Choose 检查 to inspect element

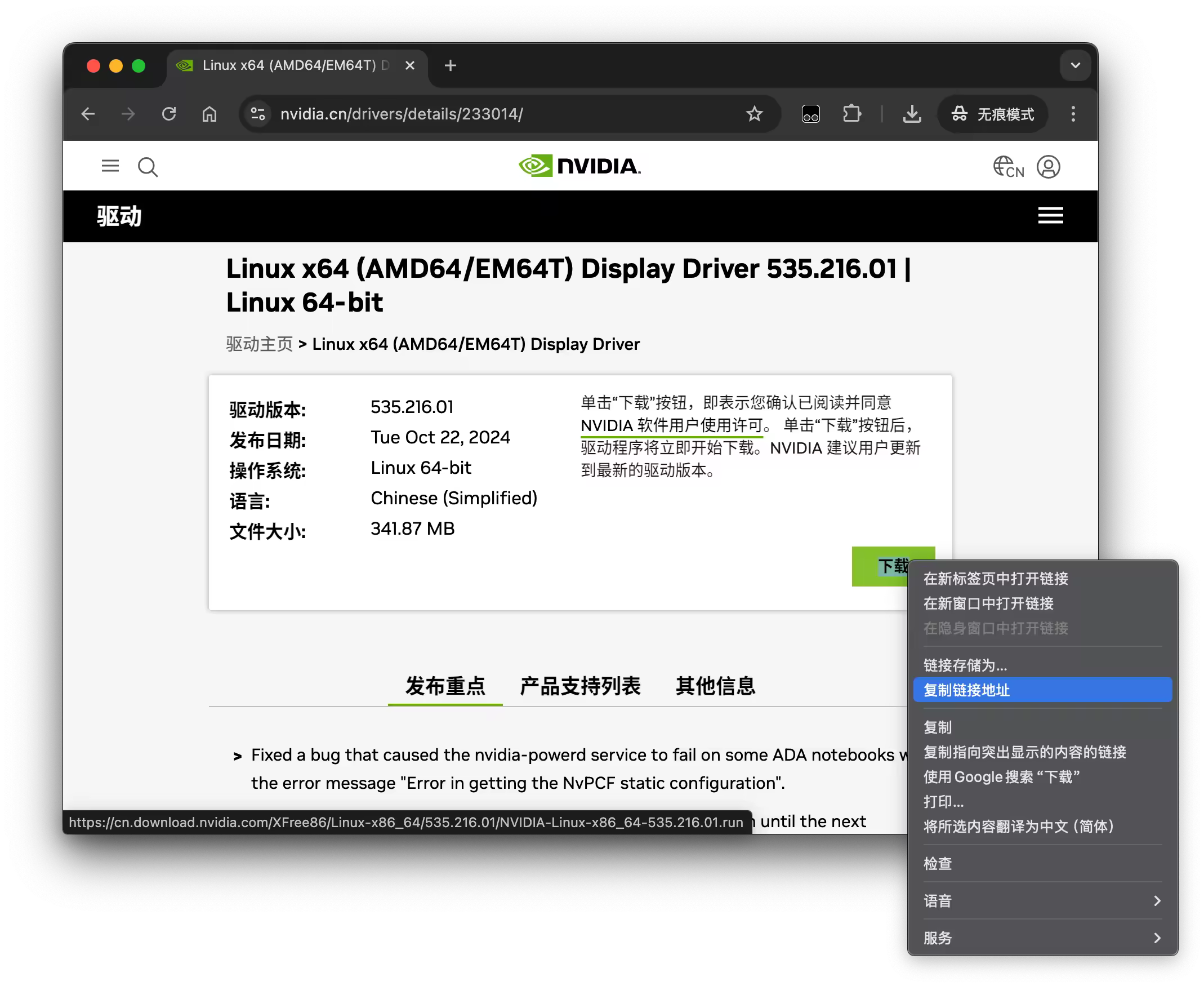click(x=1042, y=864)
